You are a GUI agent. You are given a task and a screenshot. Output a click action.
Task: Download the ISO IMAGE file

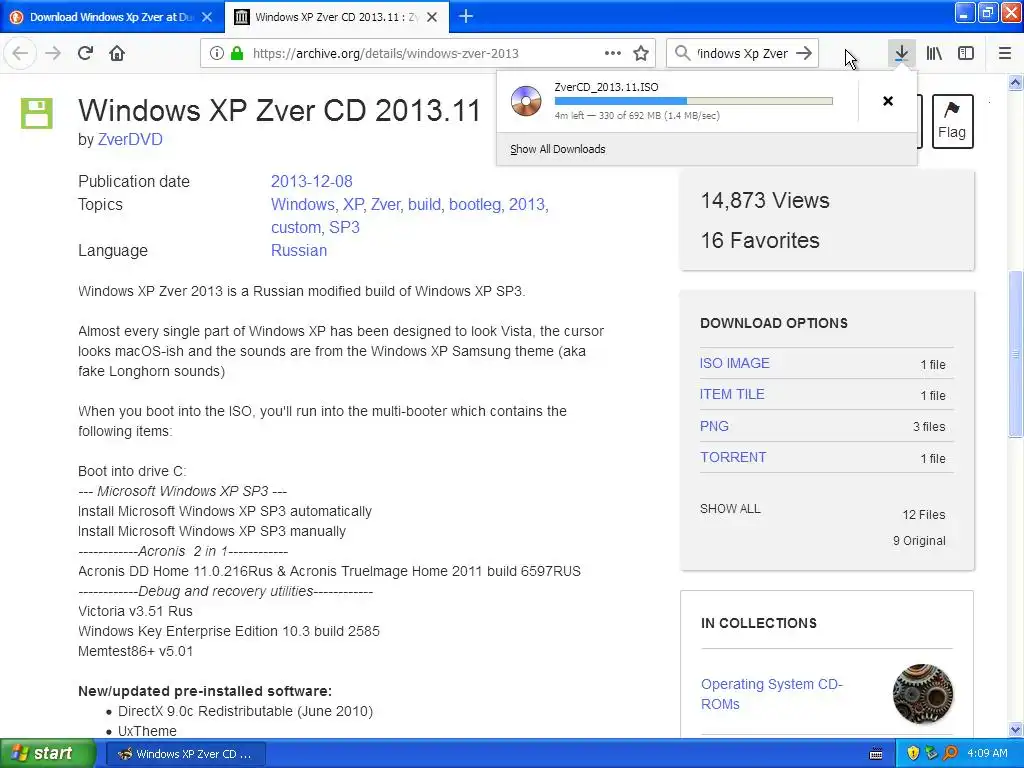735,363
